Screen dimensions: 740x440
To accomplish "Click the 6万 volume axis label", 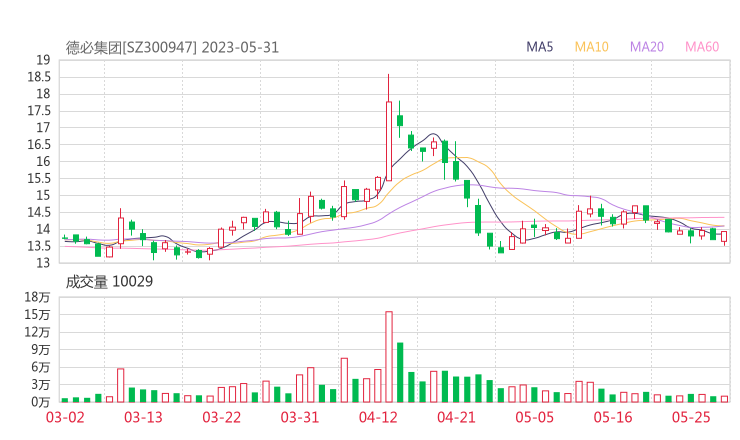I will point(41,367).
